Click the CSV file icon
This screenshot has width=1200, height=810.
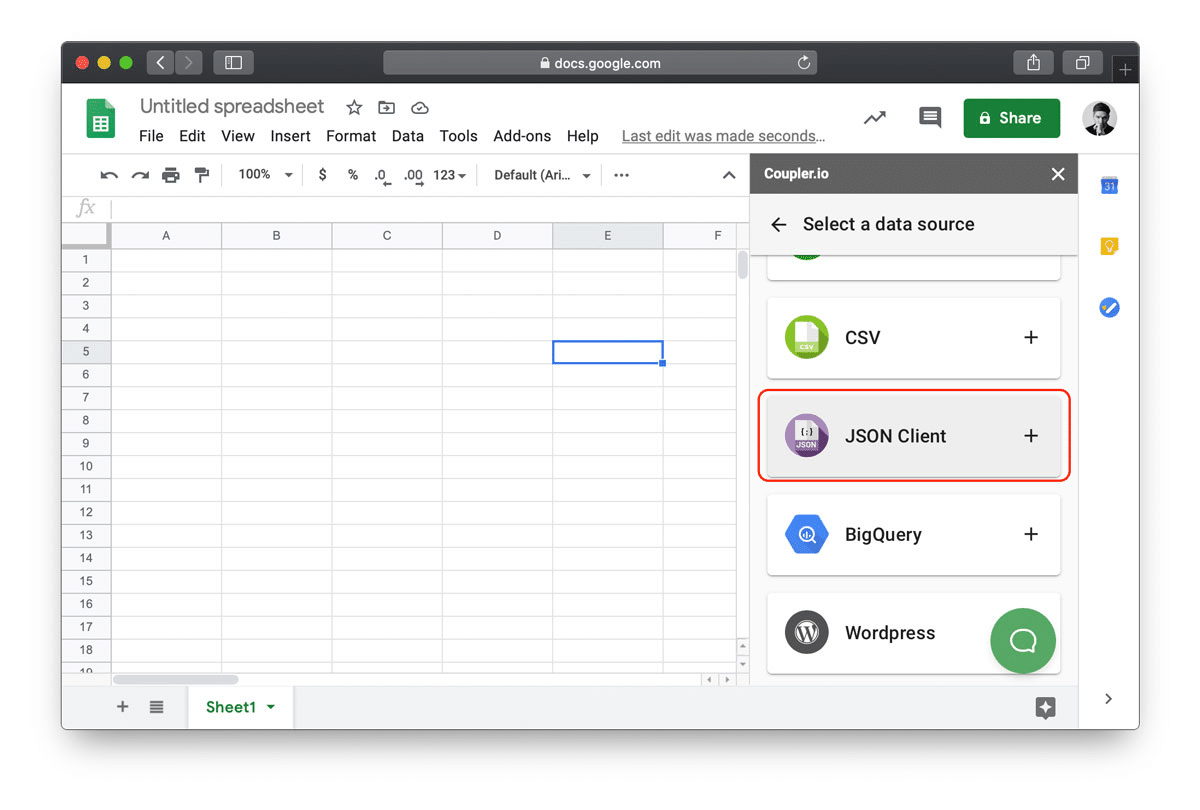807,337
